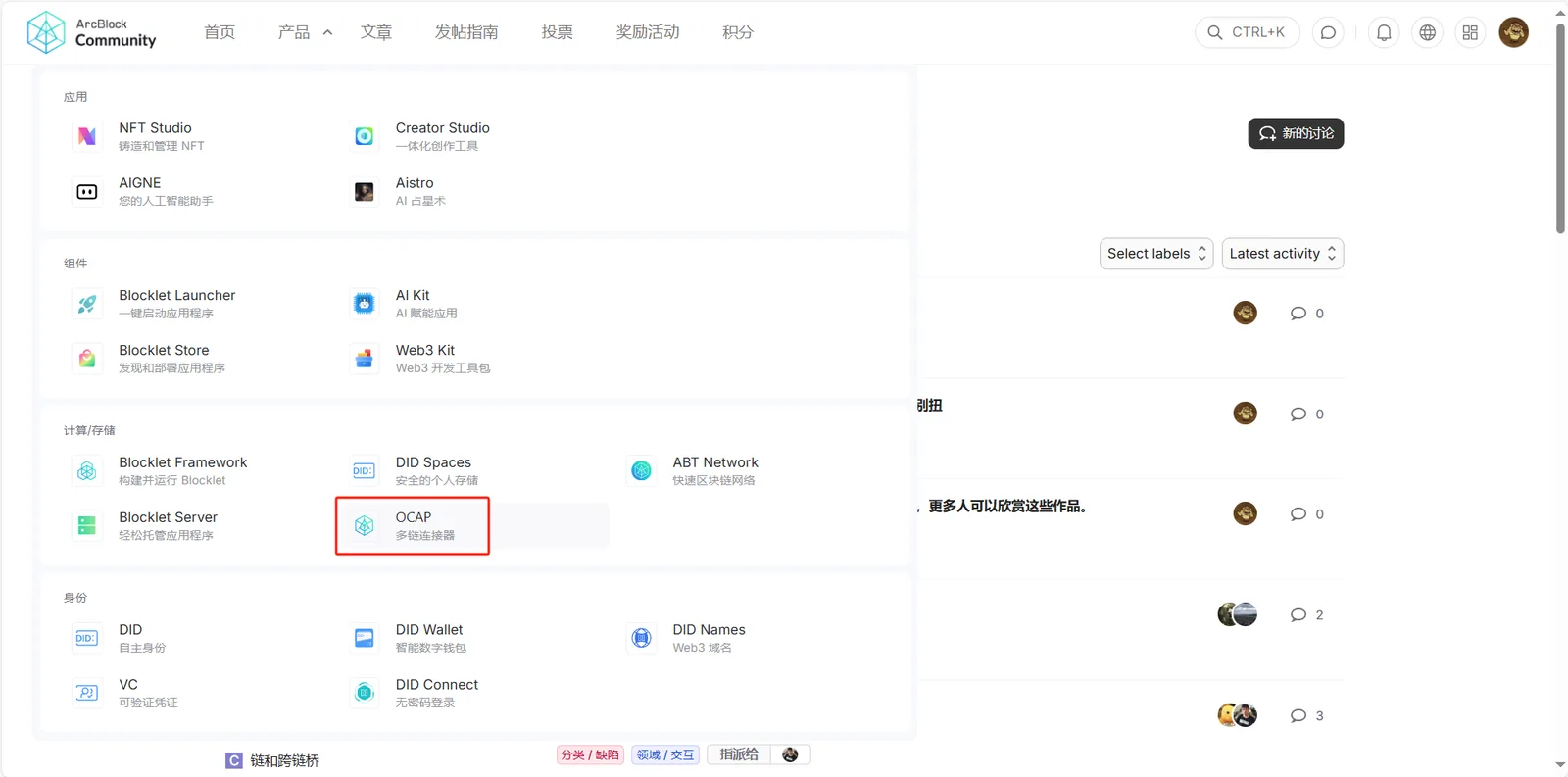Image resolution: width=1568 pixels, height=777 pixels.
Task: Click the ArcBlock Community logo
Action: 91,32
